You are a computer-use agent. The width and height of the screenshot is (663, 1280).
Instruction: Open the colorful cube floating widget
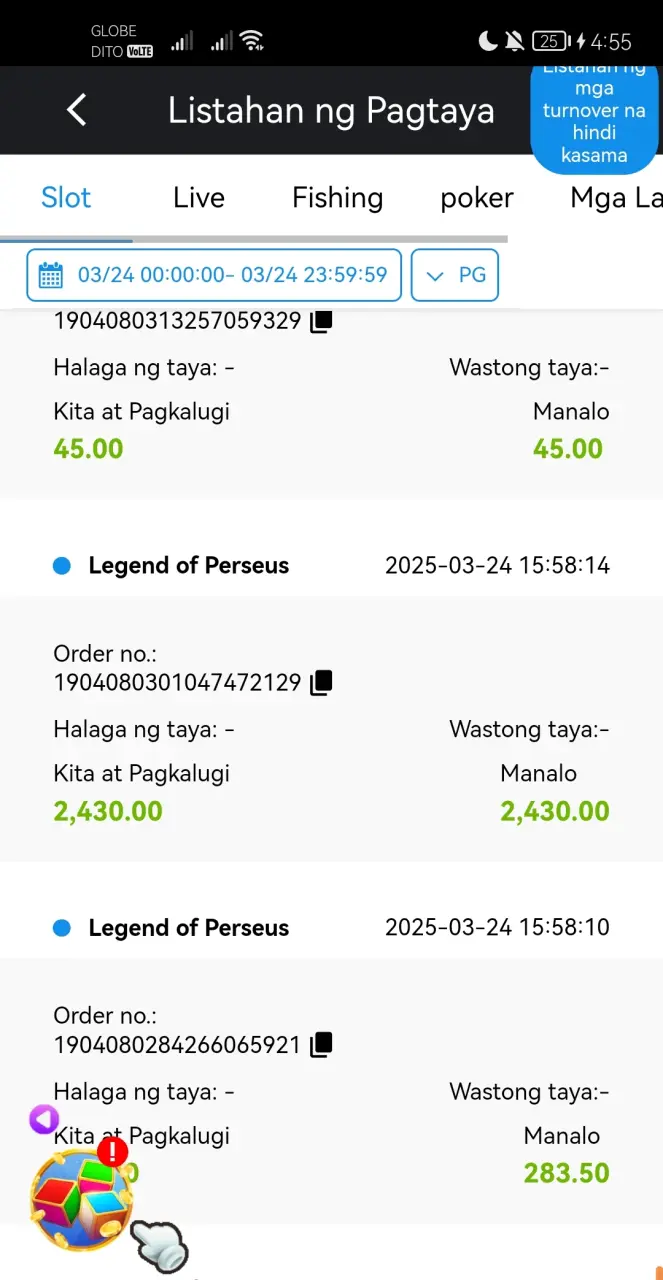[x=81, y=1200]
